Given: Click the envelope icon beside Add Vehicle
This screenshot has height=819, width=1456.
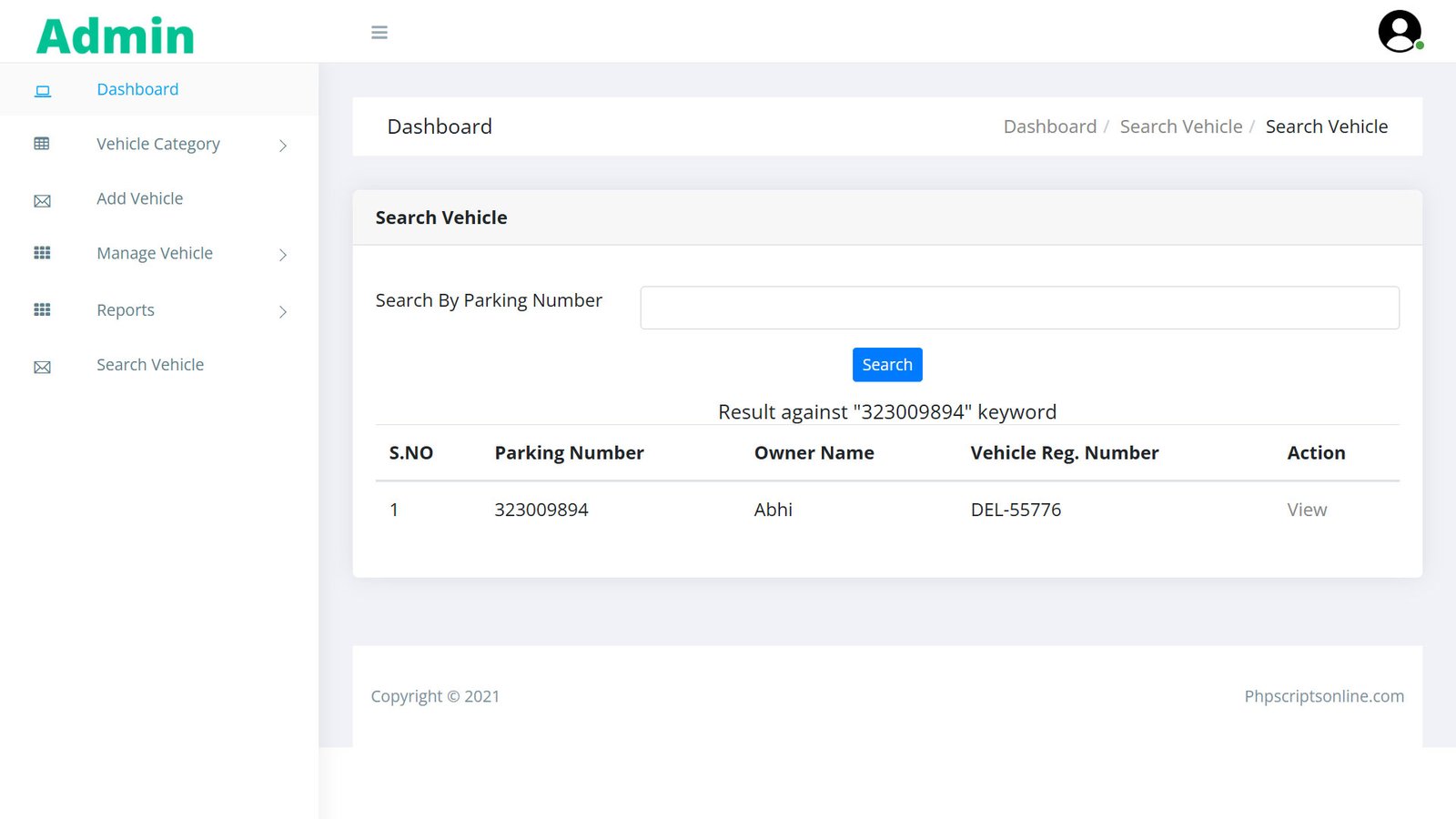Looking at the screenshot, I should click(42, 200).
